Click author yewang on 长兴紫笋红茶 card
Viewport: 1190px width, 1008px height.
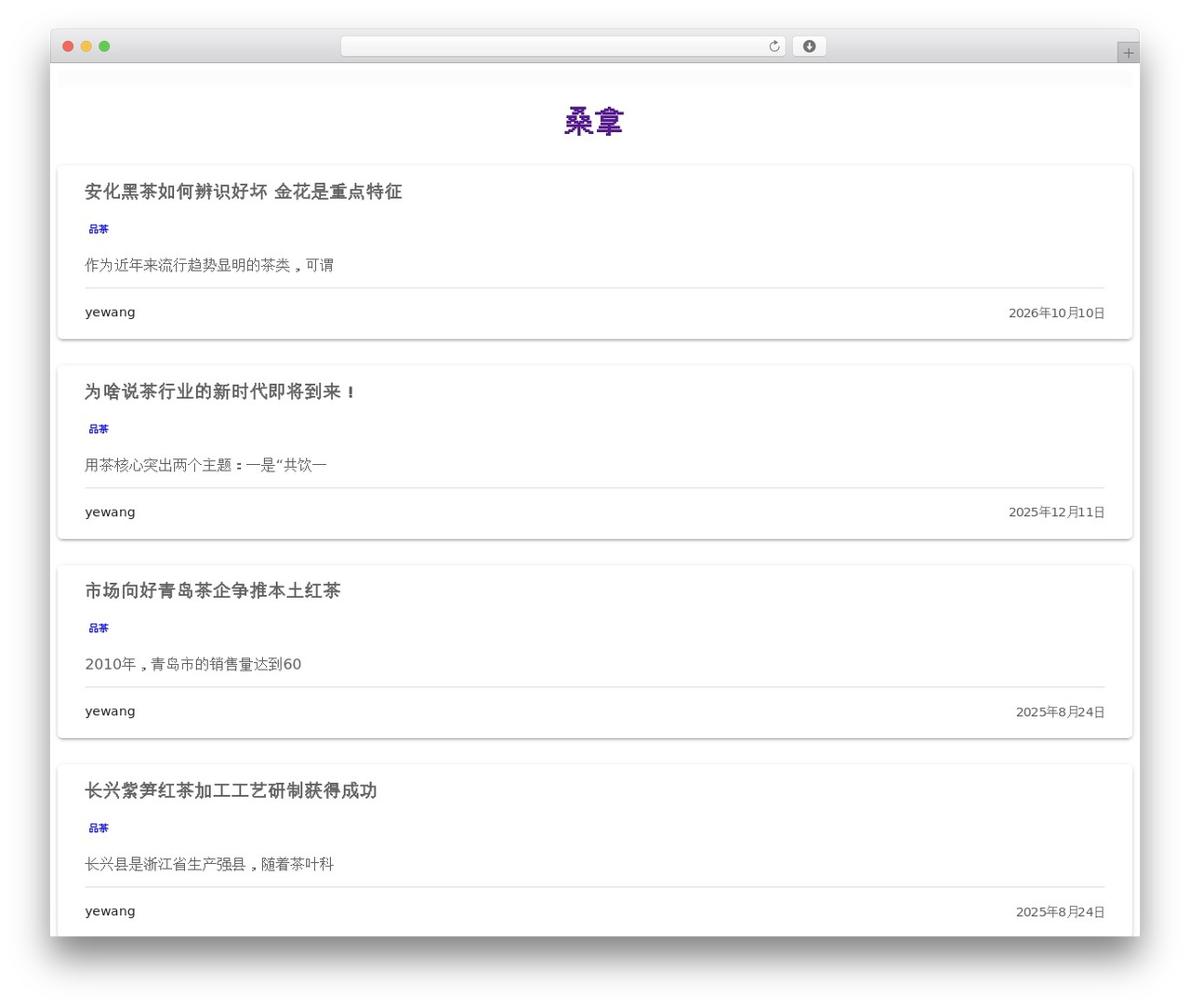pyautogui.click(x=110, y=911)
